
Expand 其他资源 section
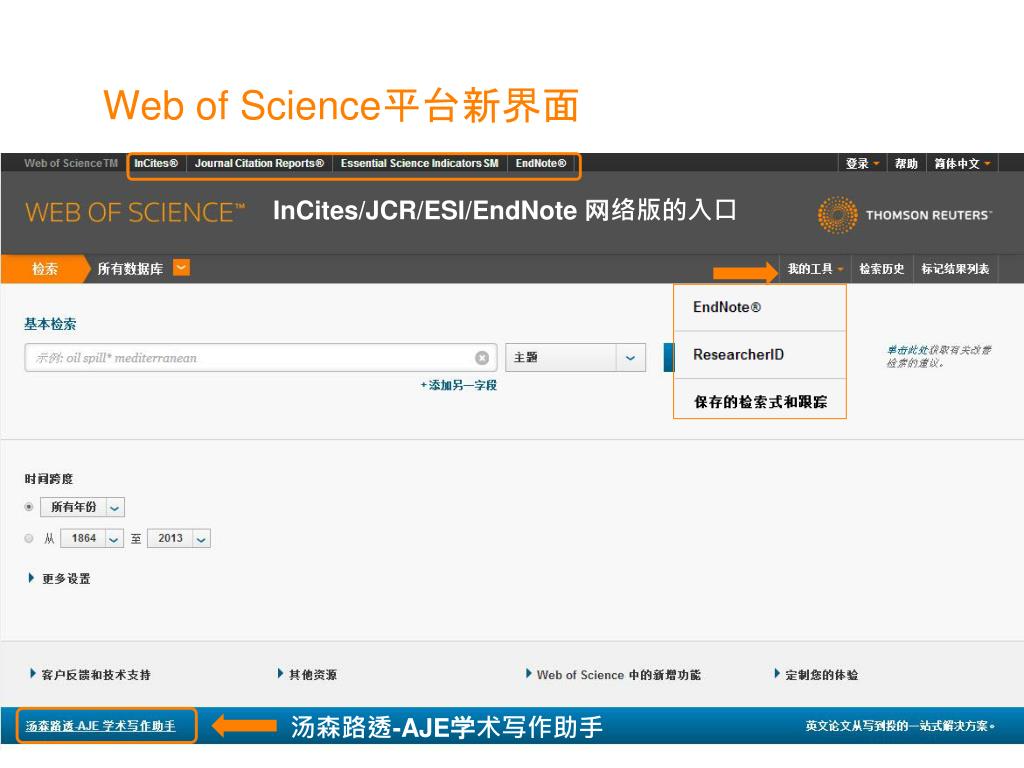click(x=307, y=675)
